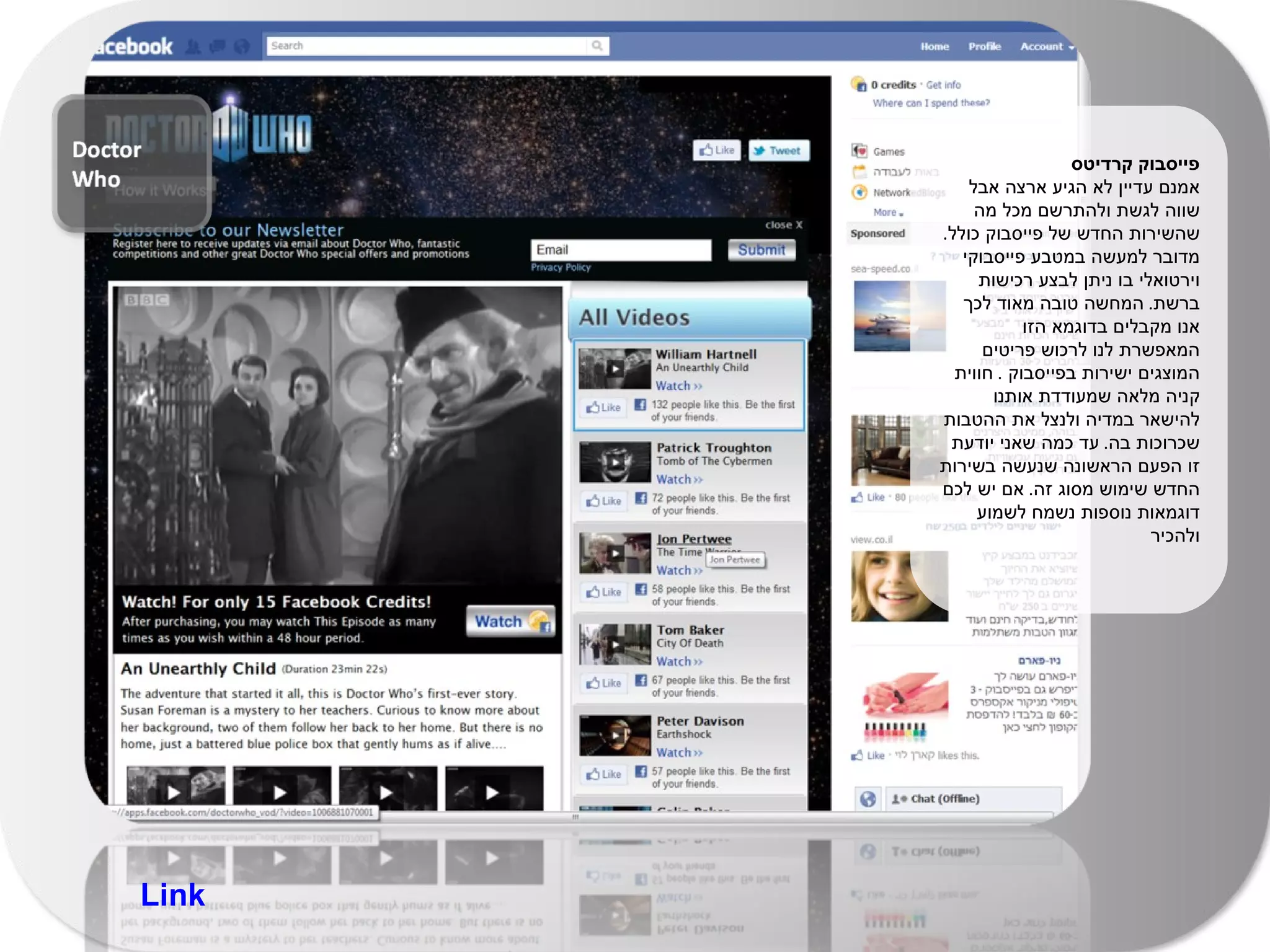Click the Facebook search magnifier icon

[597, 46]
